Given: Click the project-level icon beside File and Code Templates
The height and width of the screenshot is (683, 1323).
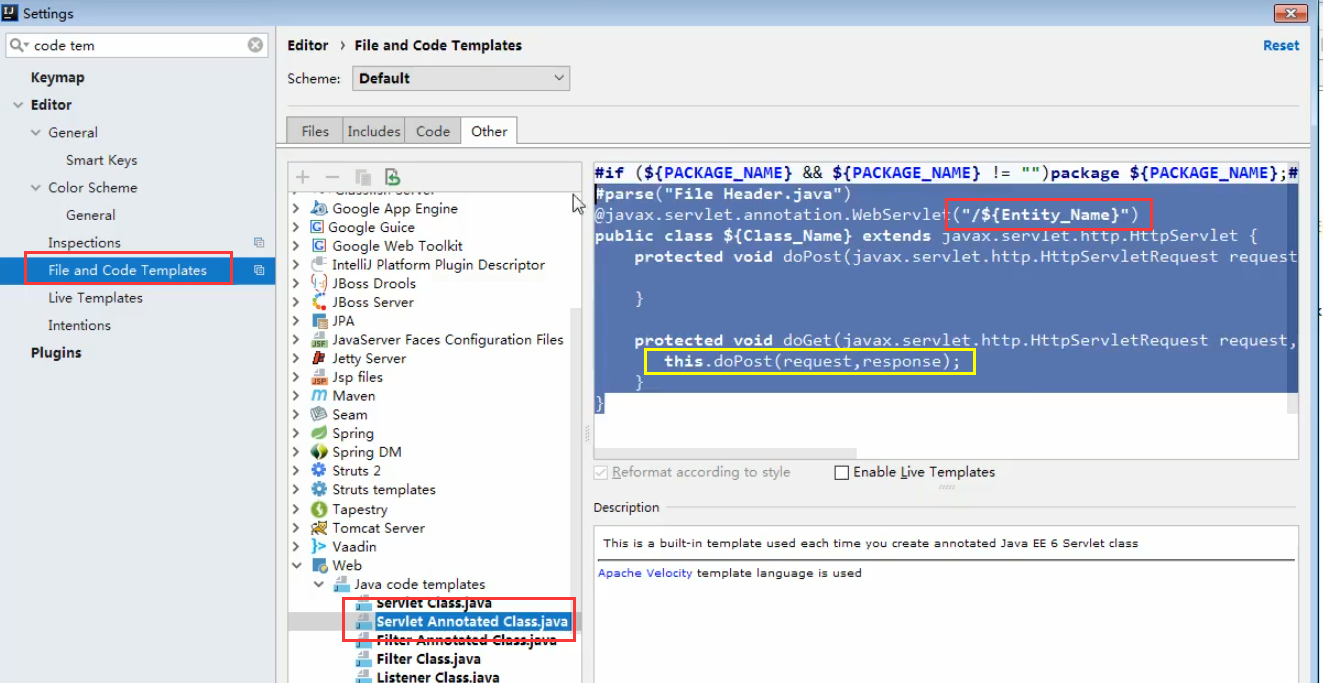Looking at the screenshot, I should coord(259,270).
